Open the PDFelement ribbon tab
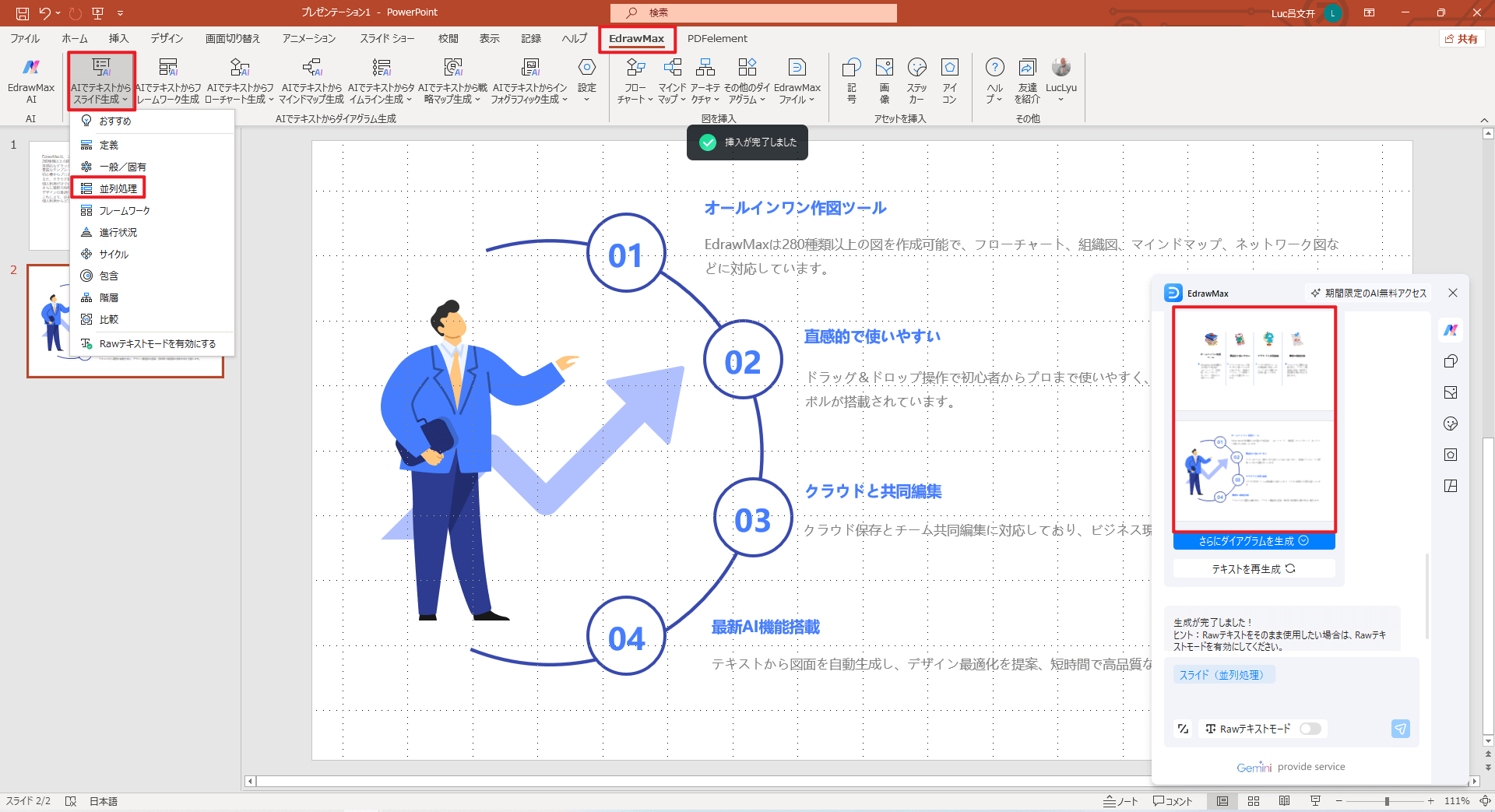Screen dimensions: 1495x812 717,38
